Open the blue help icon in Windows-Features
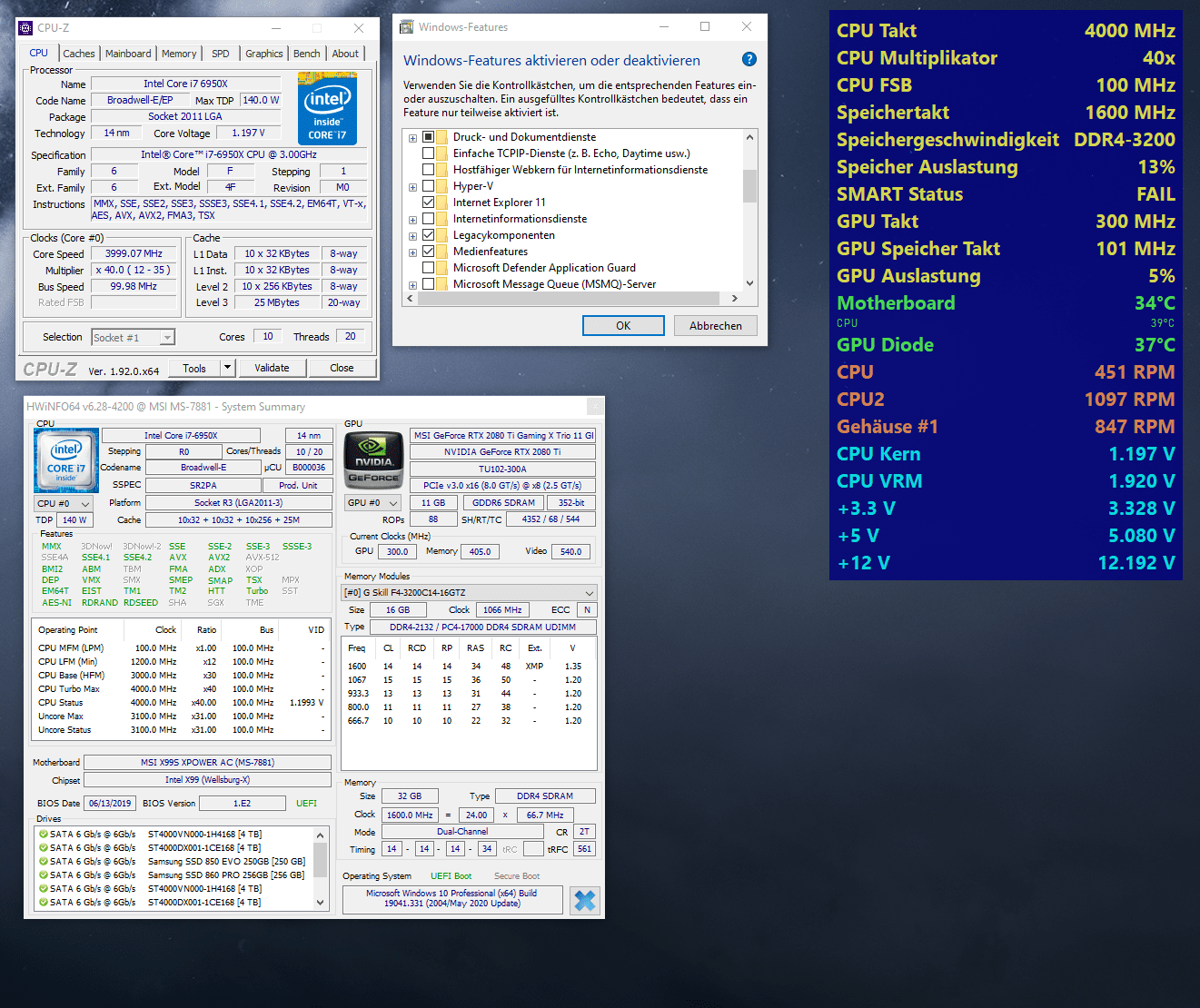 pyautogui.click(x=749, y=59)
